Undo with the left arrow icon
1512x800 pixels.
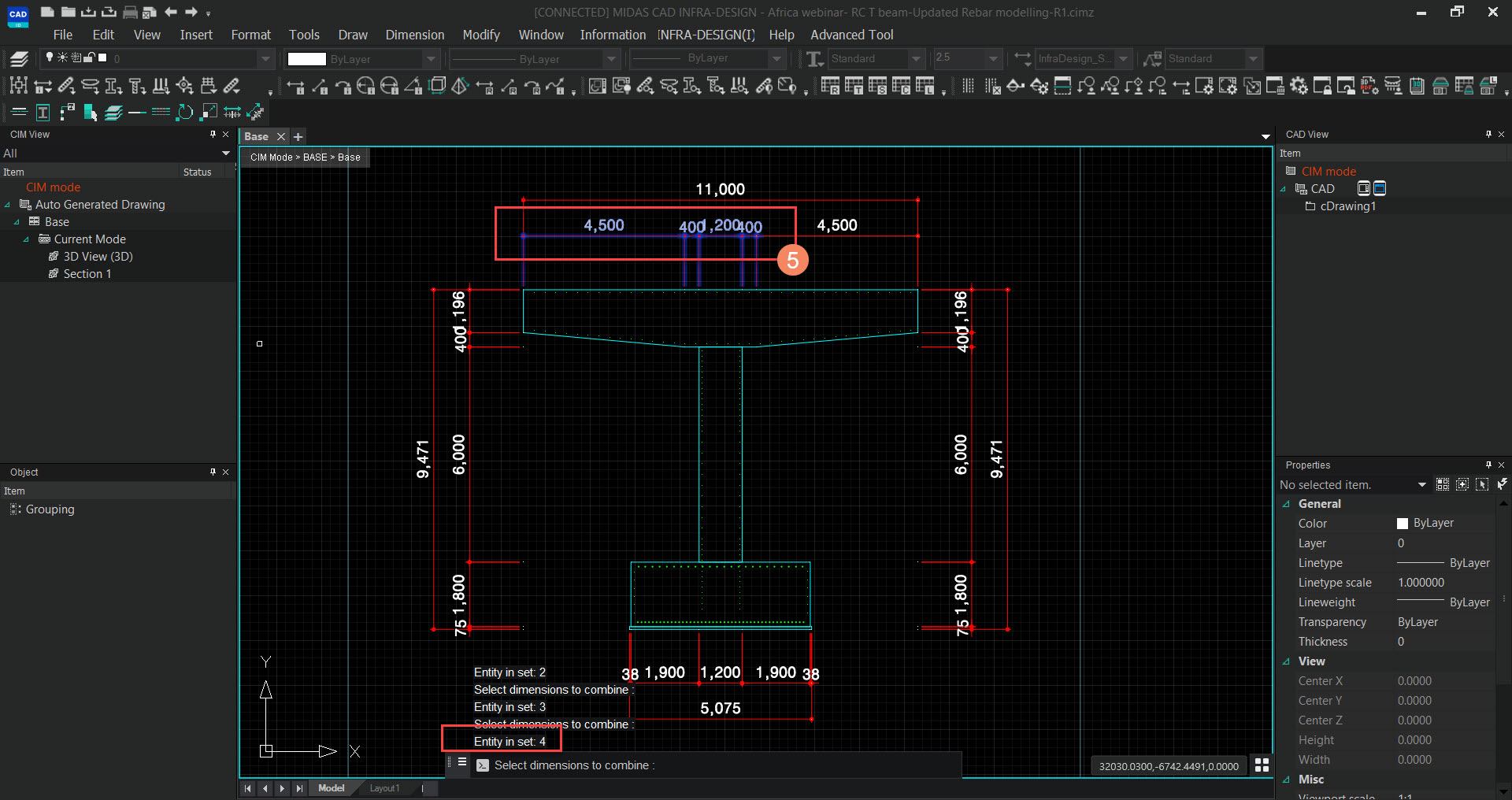coord(170,12)
